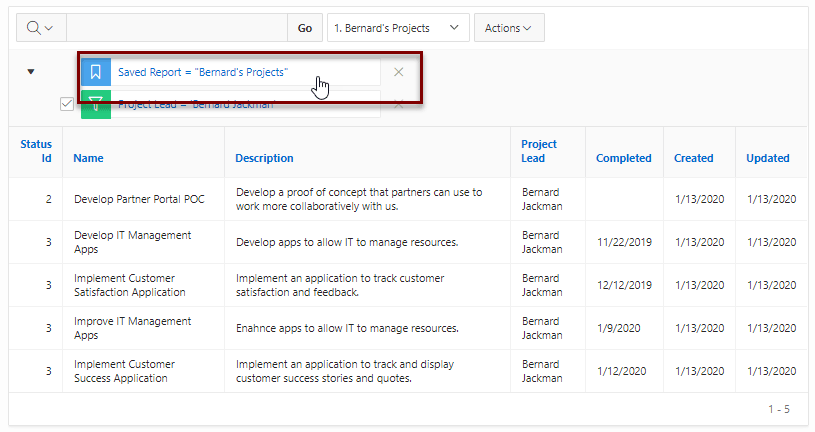
Task: Click the Project Lead column header
Action: point(538,151)
